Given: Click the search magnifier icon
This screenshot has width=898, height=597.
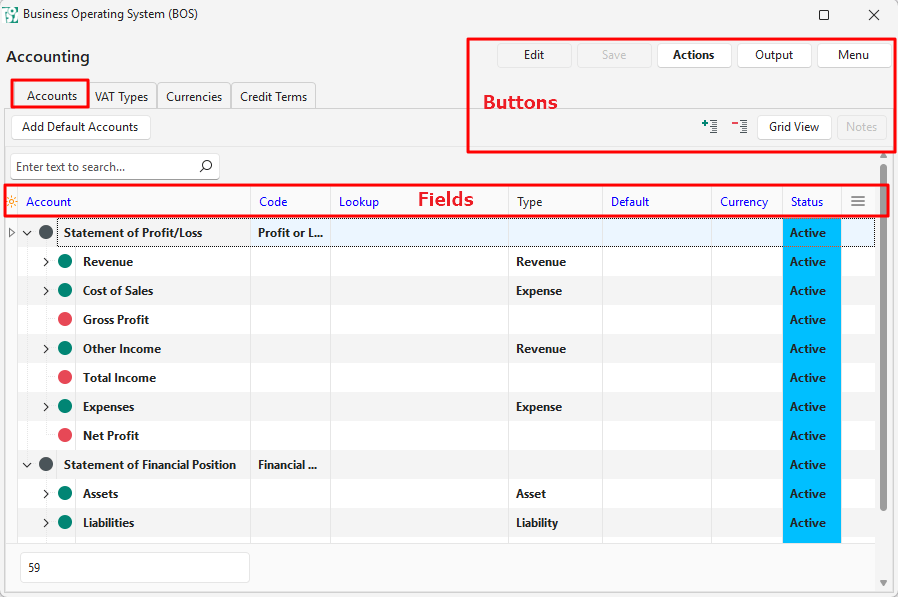Looking at the screenshot, I should tap(206, 167).
